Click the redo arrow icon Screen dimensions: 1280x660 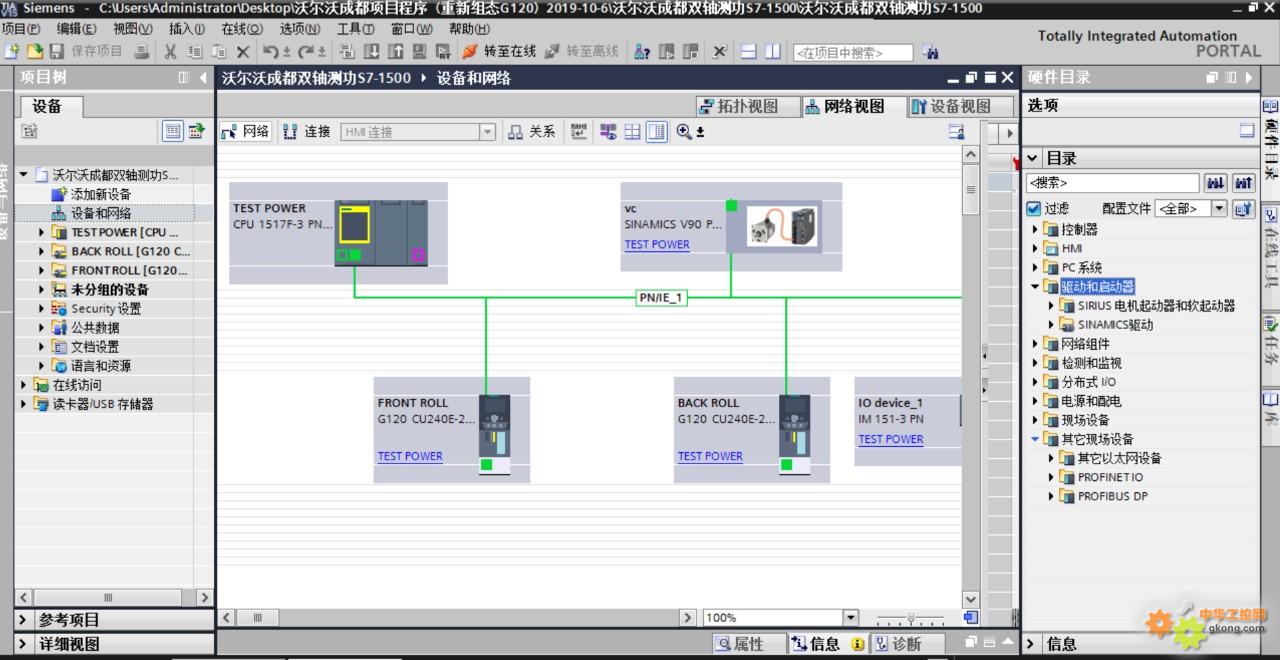pos(306,51)
